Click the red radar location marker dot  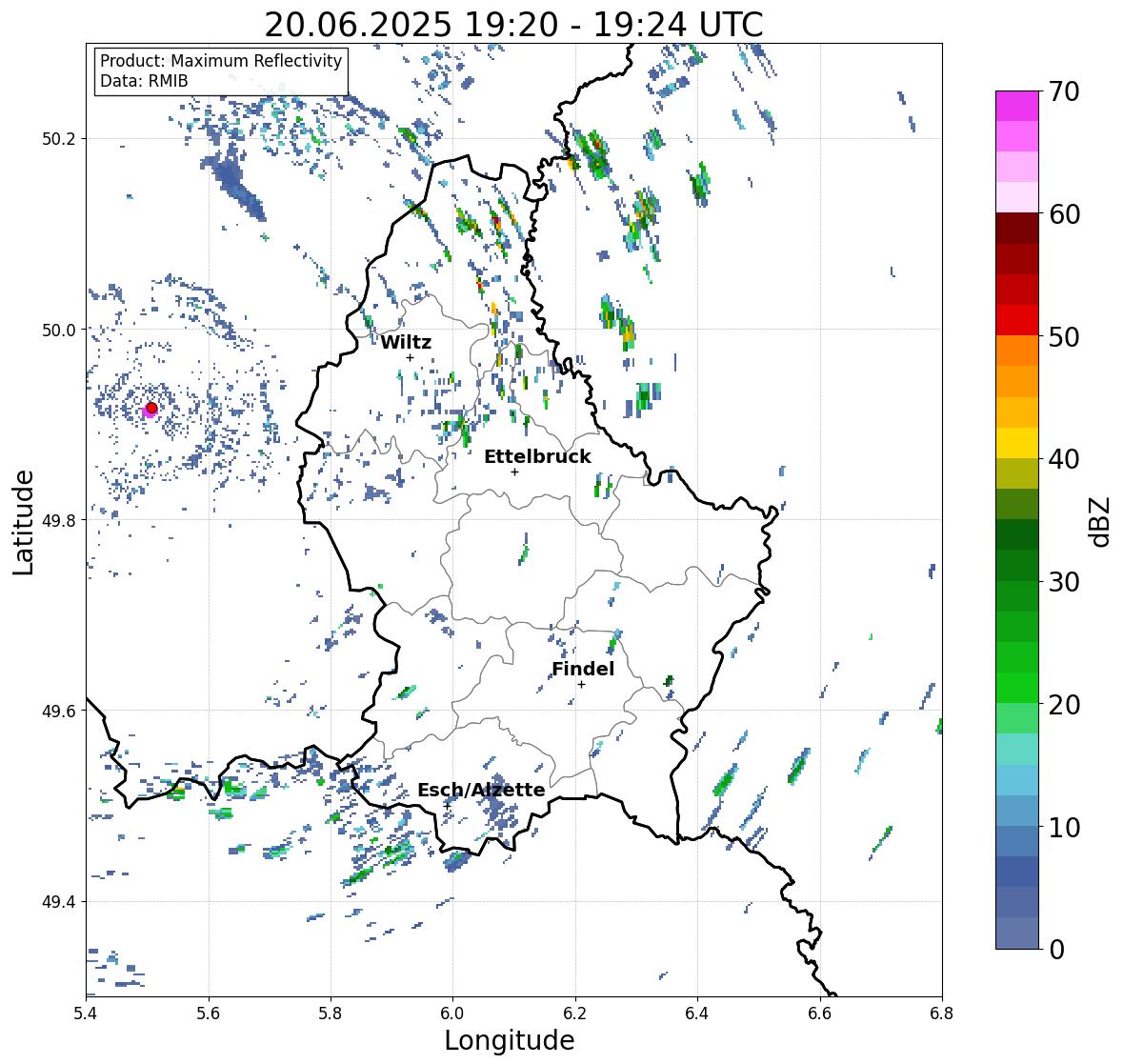pos(151,408)
